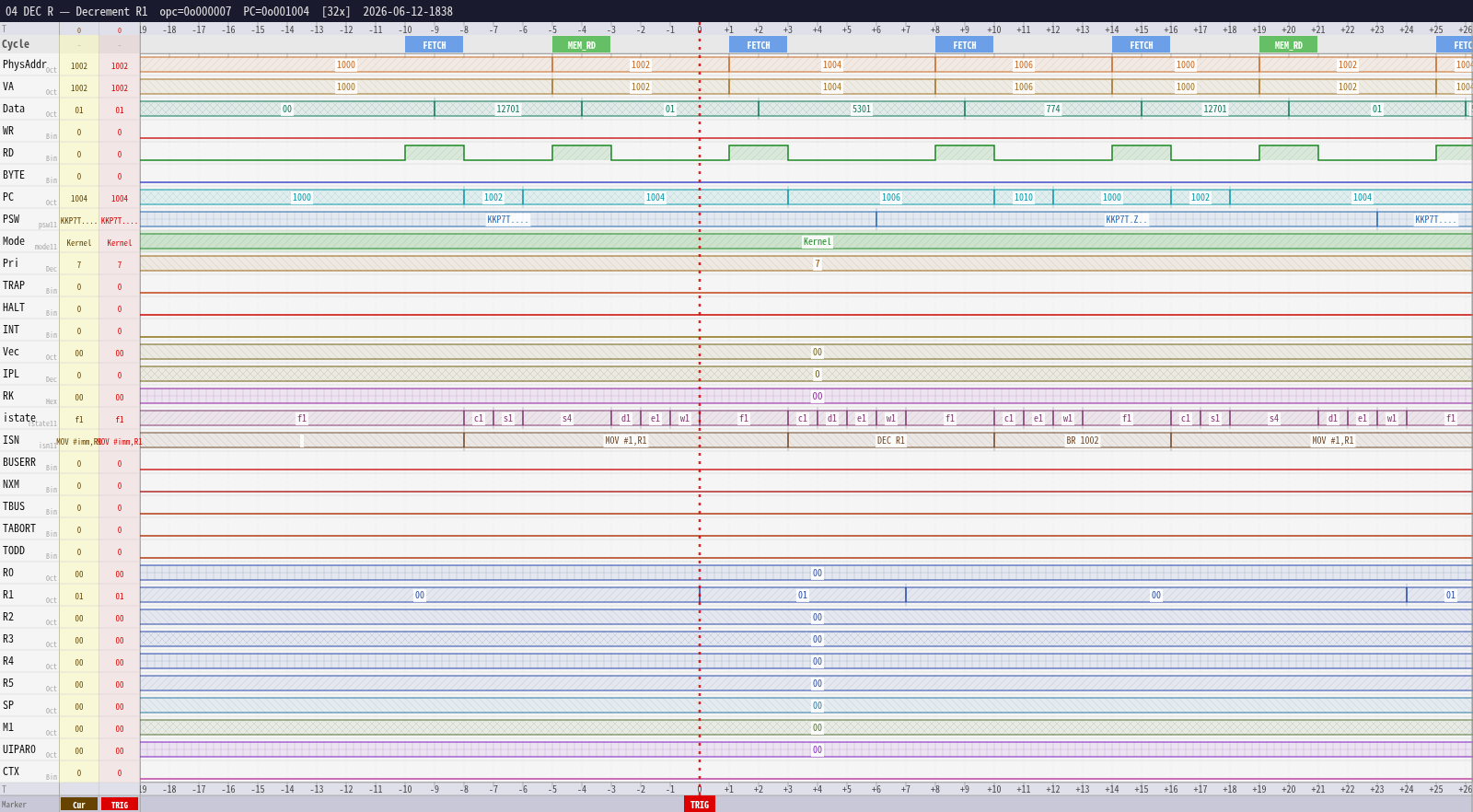Image resolution: width=1473 pixels, height=812 pixels.
Task: Select the SP register label
Action: (8, 705)
